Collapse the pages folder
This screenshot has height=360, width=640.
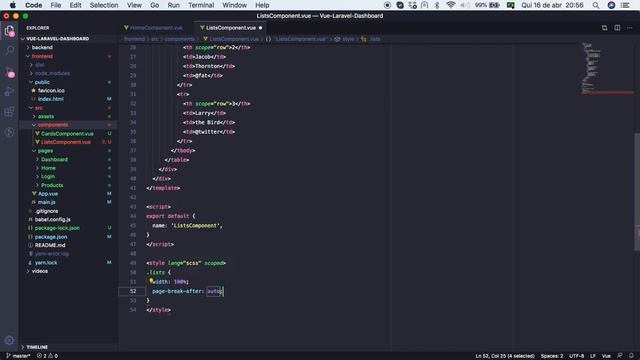[45, 151]
